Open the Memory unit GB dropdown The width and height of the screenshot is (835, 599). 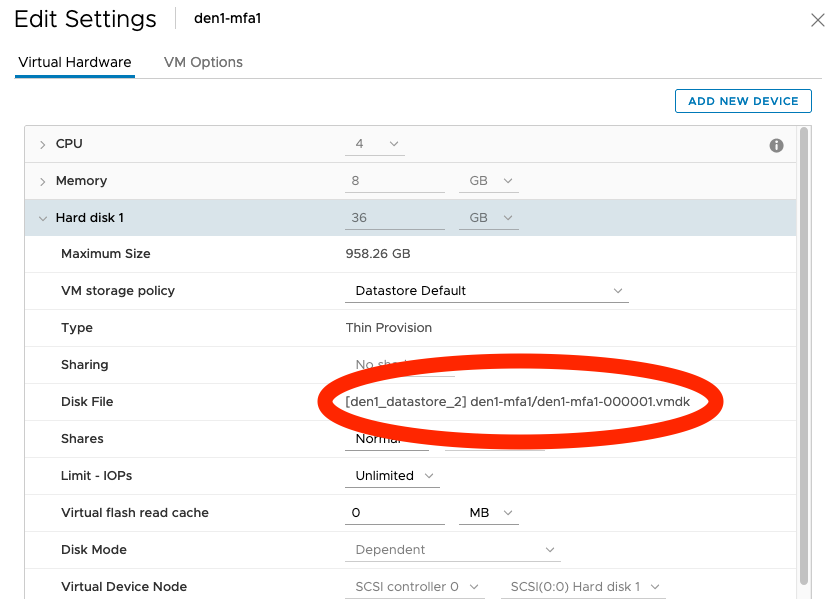tap(489, 181)
